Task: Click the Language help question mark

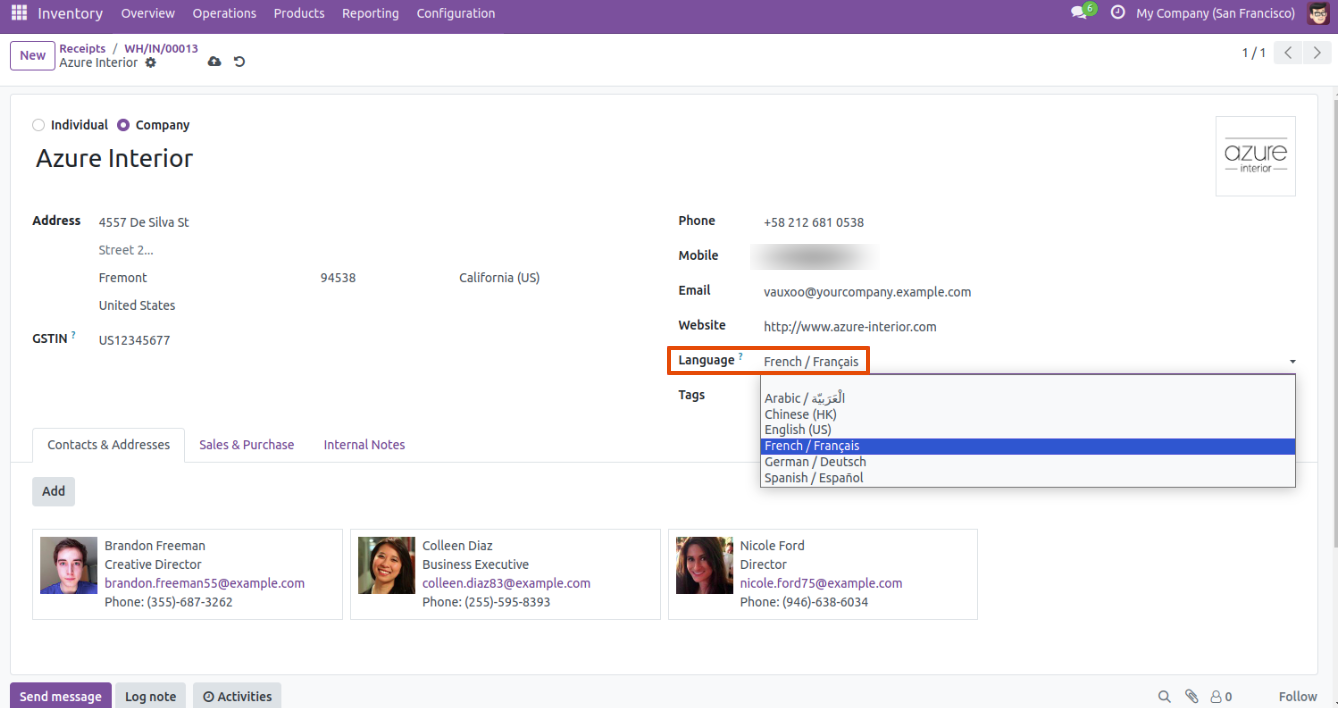Action: pyautogui.click(x=741, y=357)
